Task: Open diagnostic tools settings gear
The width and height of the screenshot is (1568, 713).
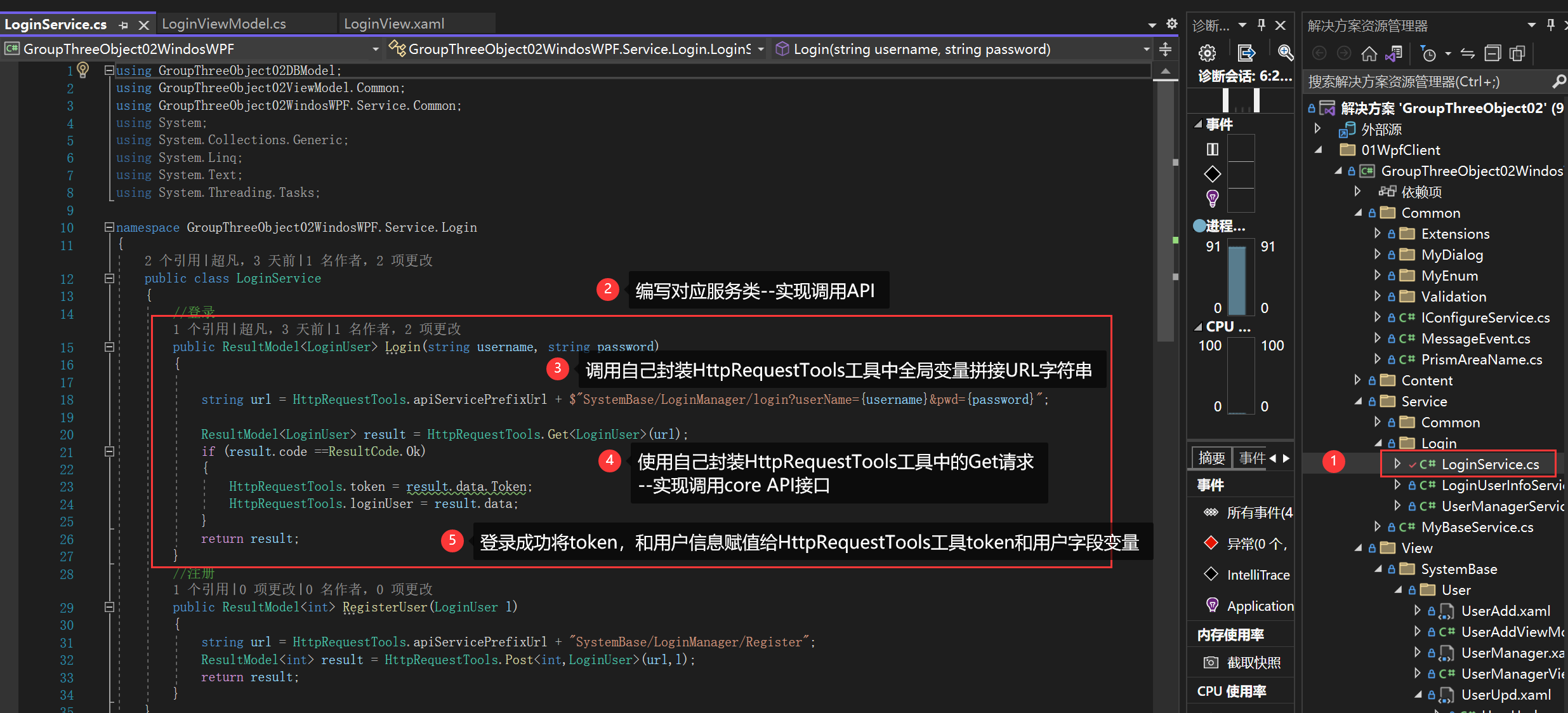Action: pyautogui.click(x=1207, y=53)
